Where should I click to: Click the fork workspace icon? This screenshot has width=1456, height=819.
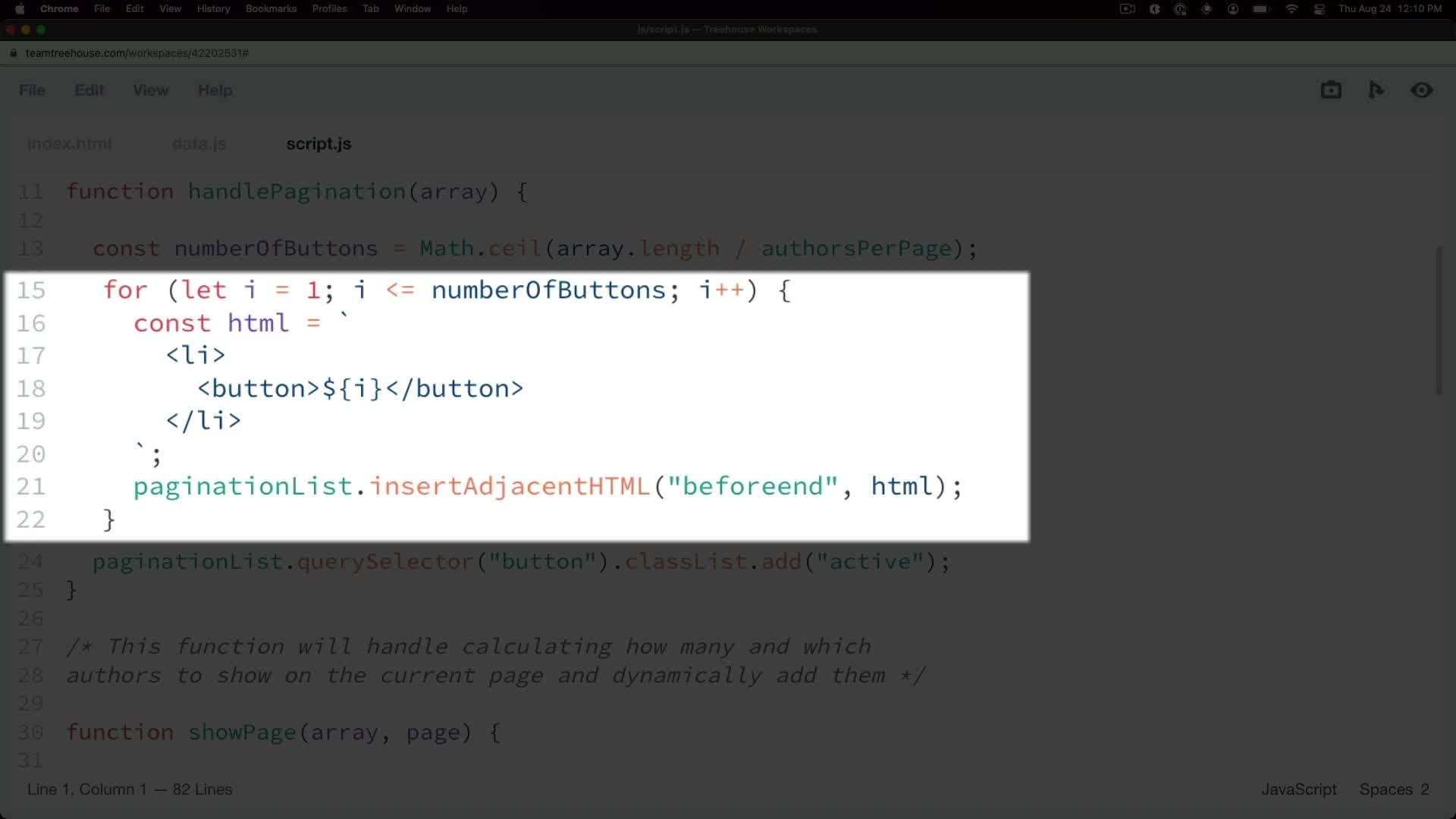(1376, 90)
